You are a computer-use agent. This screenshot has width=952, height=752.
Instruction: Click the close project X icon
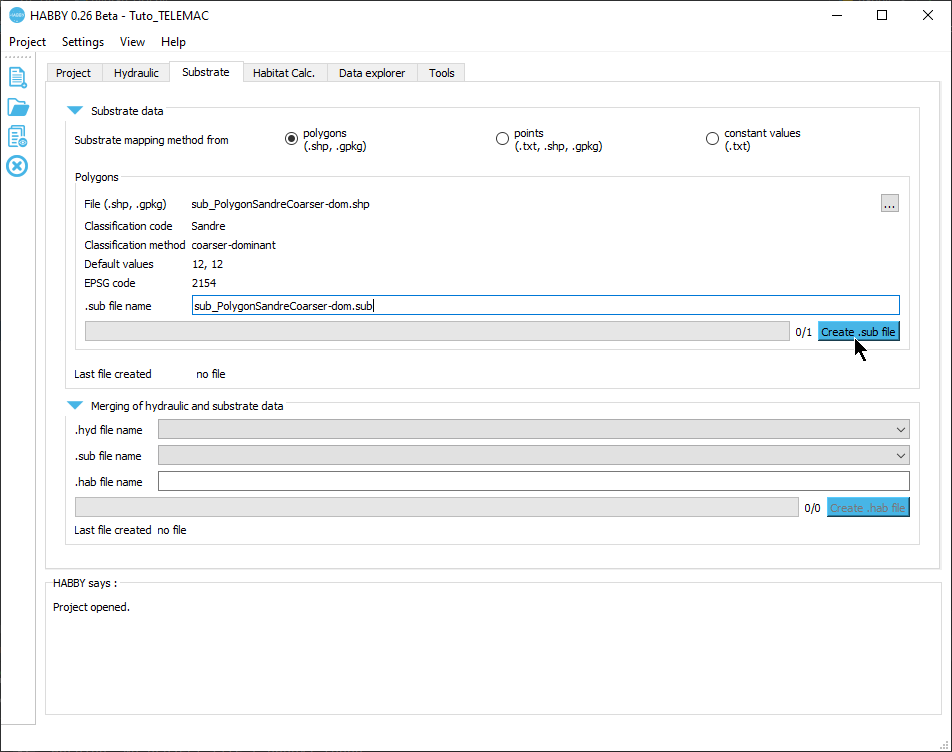[x=17, y=166]
